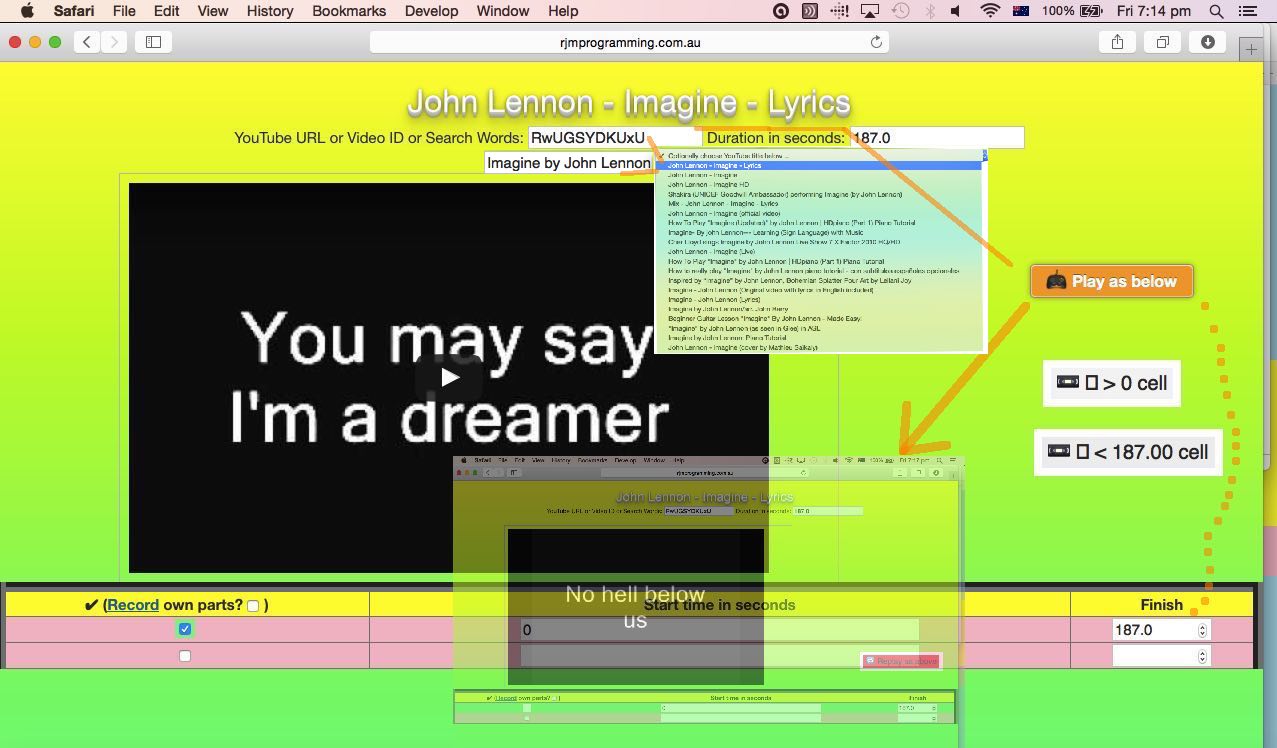Open the Bookmarks menu
The image size is (1277, 748).
(x=349, y=11)
